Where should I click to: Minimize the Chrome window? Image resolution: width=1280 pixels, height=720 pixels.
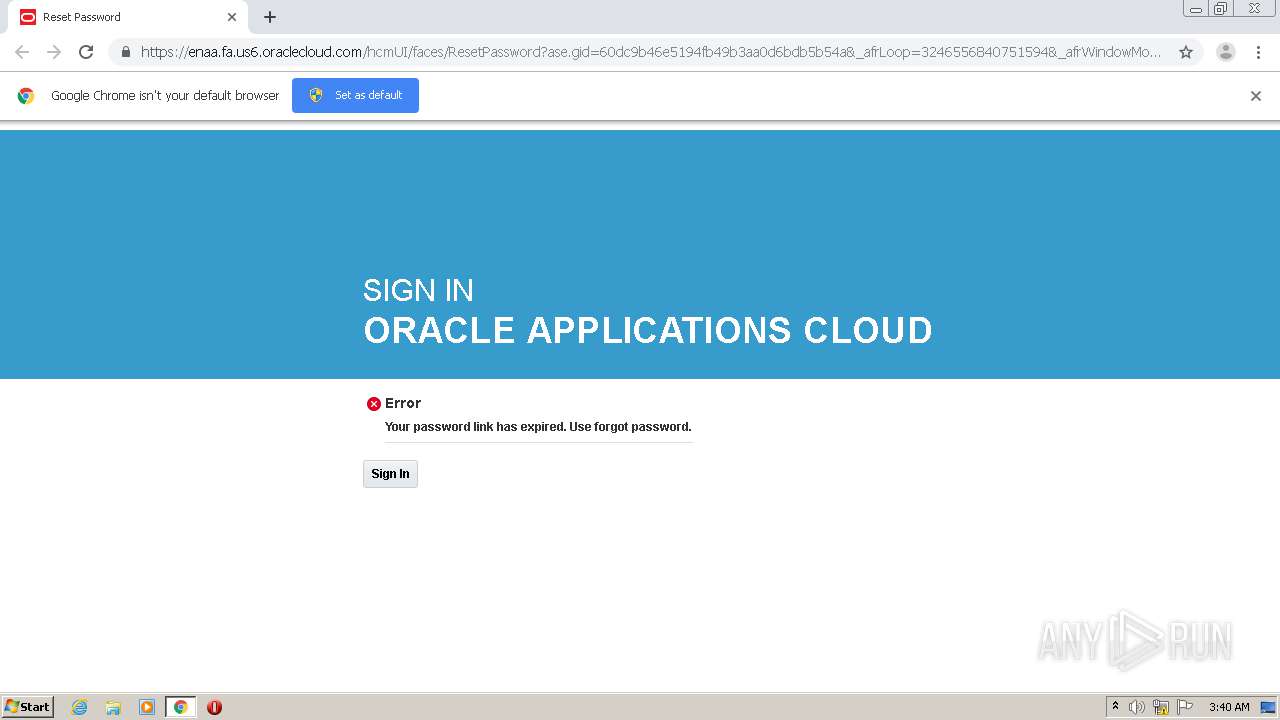click(x=1196, y=9)
